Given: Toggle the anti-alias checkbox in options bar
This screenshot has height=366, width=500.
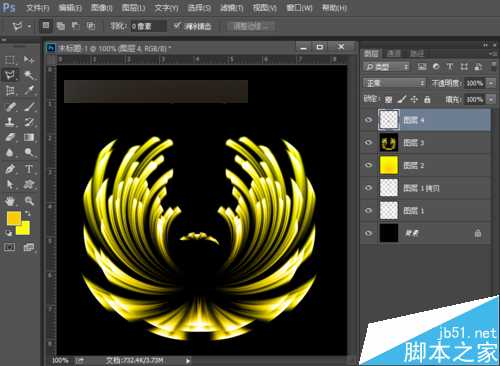Looking at the screenshot, I should [x=177, y=26].
